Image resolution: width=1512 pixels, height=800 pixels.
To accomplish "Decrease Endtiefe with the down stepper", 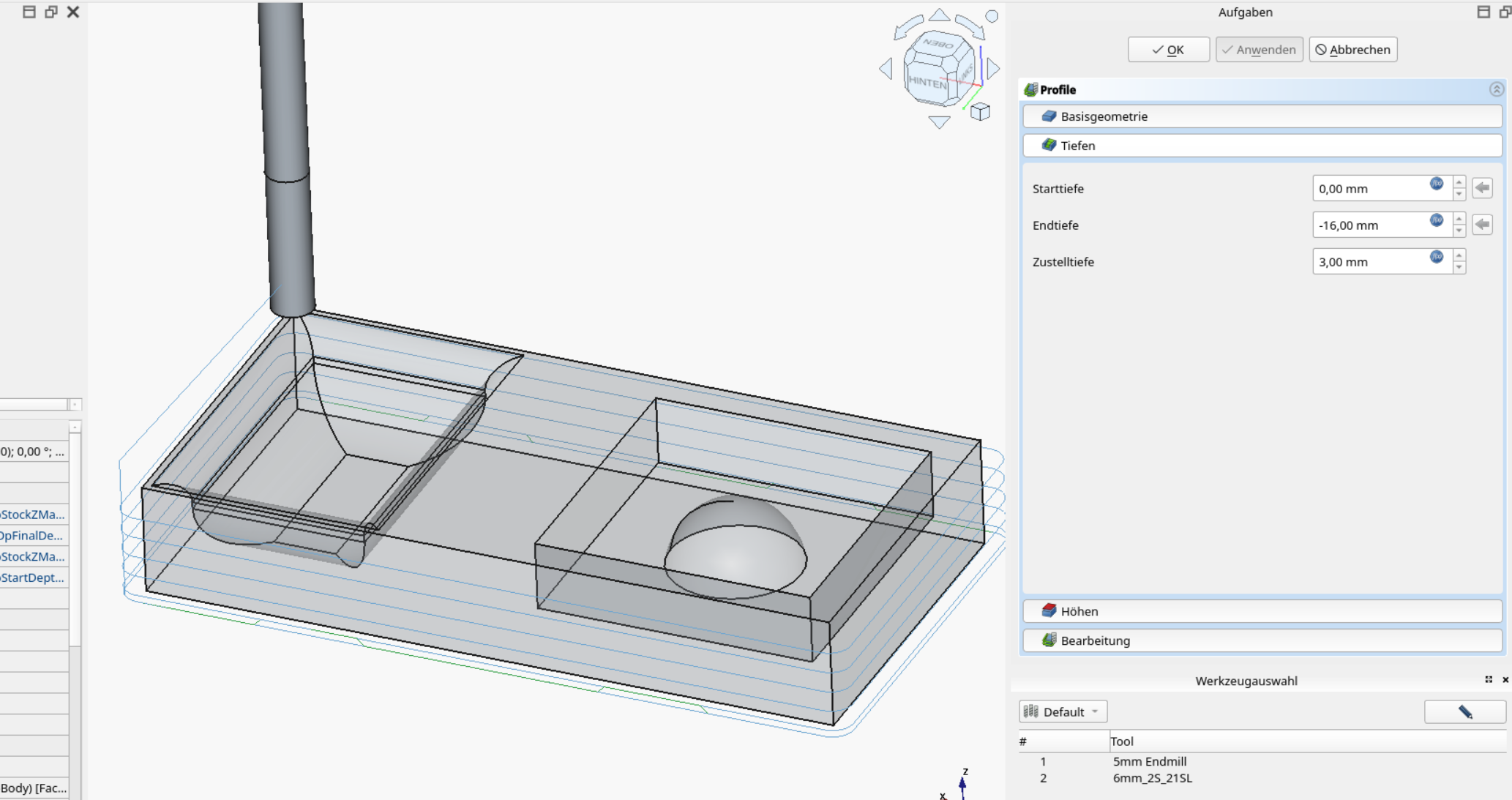I will click(x=1459, y=231).
